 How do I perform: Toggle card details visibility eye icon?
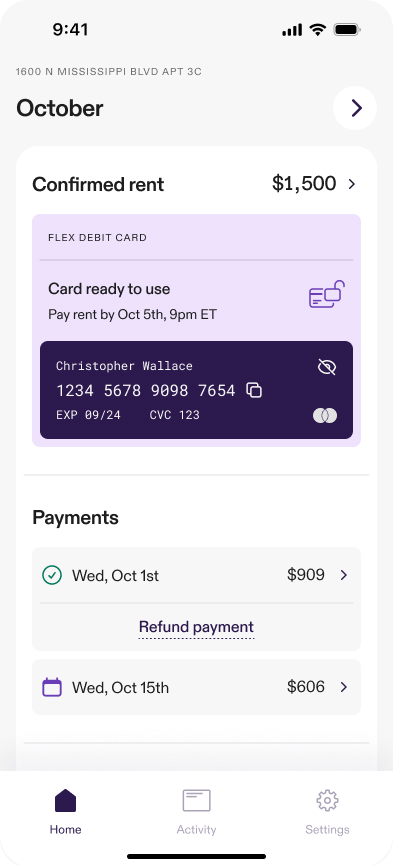327,367
